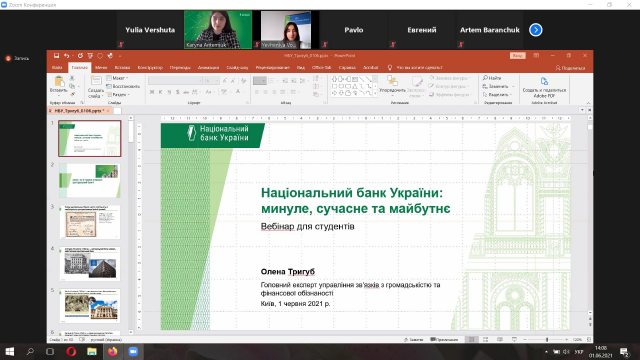640x360 pixels.
Task: Click the Format Painter brush icon
Action: click(x=72, y=94)
